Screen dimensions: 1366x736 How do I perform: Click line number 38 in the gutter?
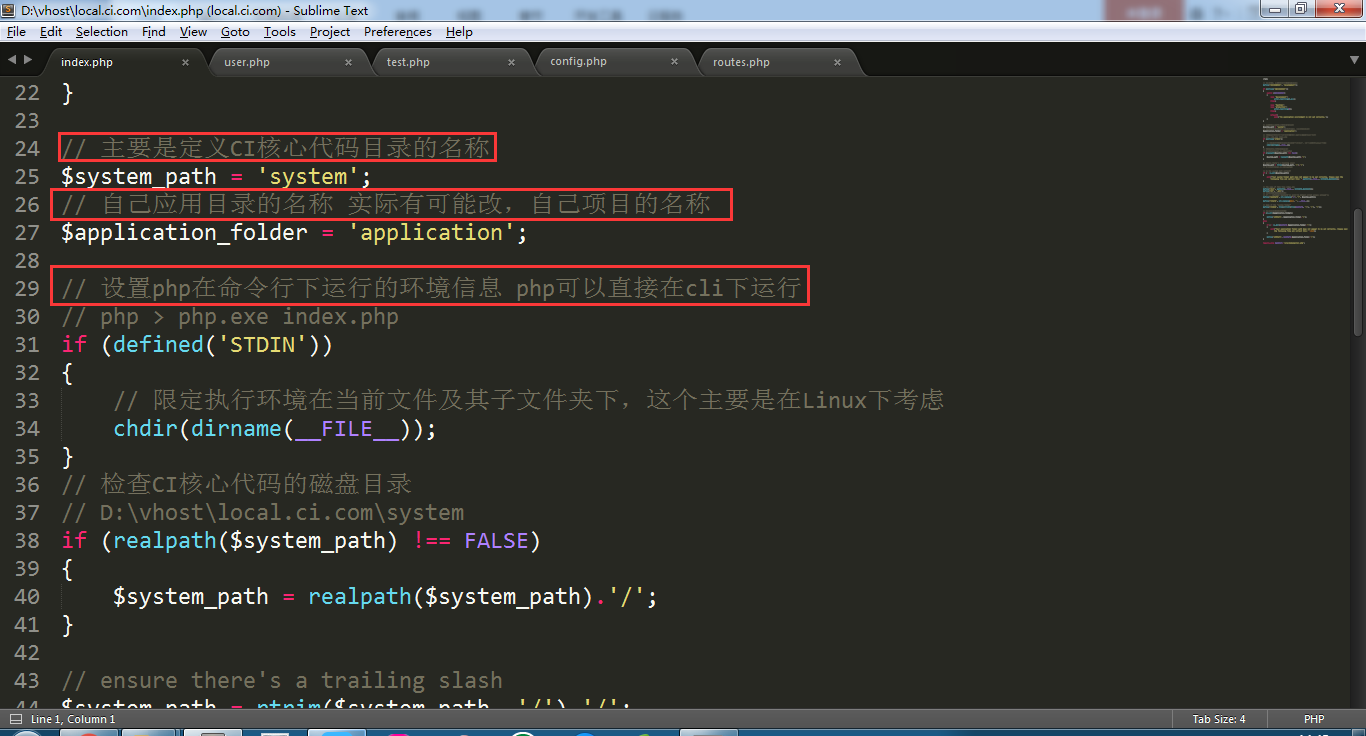26,541
